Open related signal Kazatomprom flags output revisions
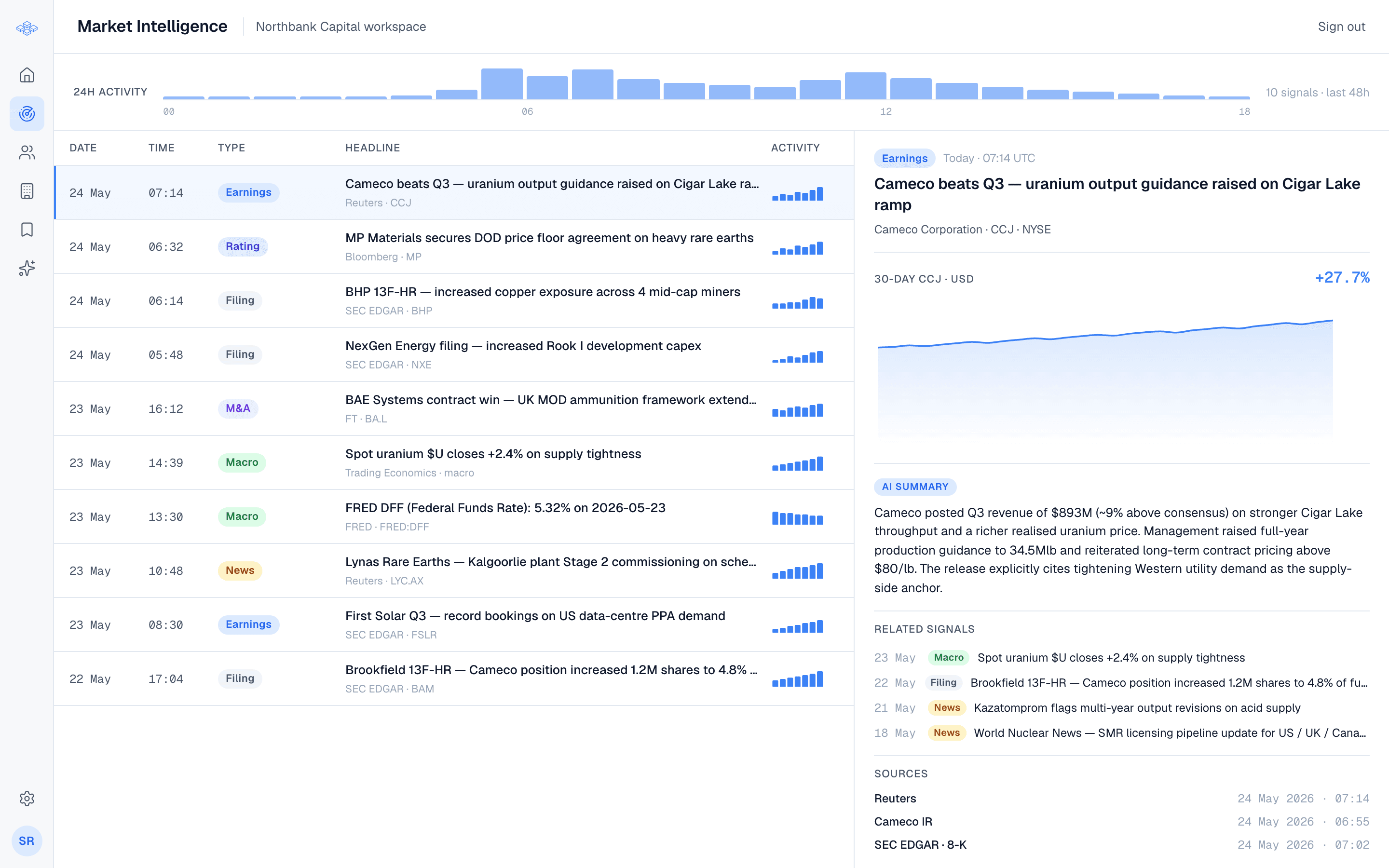1389x868 pixels. (1137, 708)
